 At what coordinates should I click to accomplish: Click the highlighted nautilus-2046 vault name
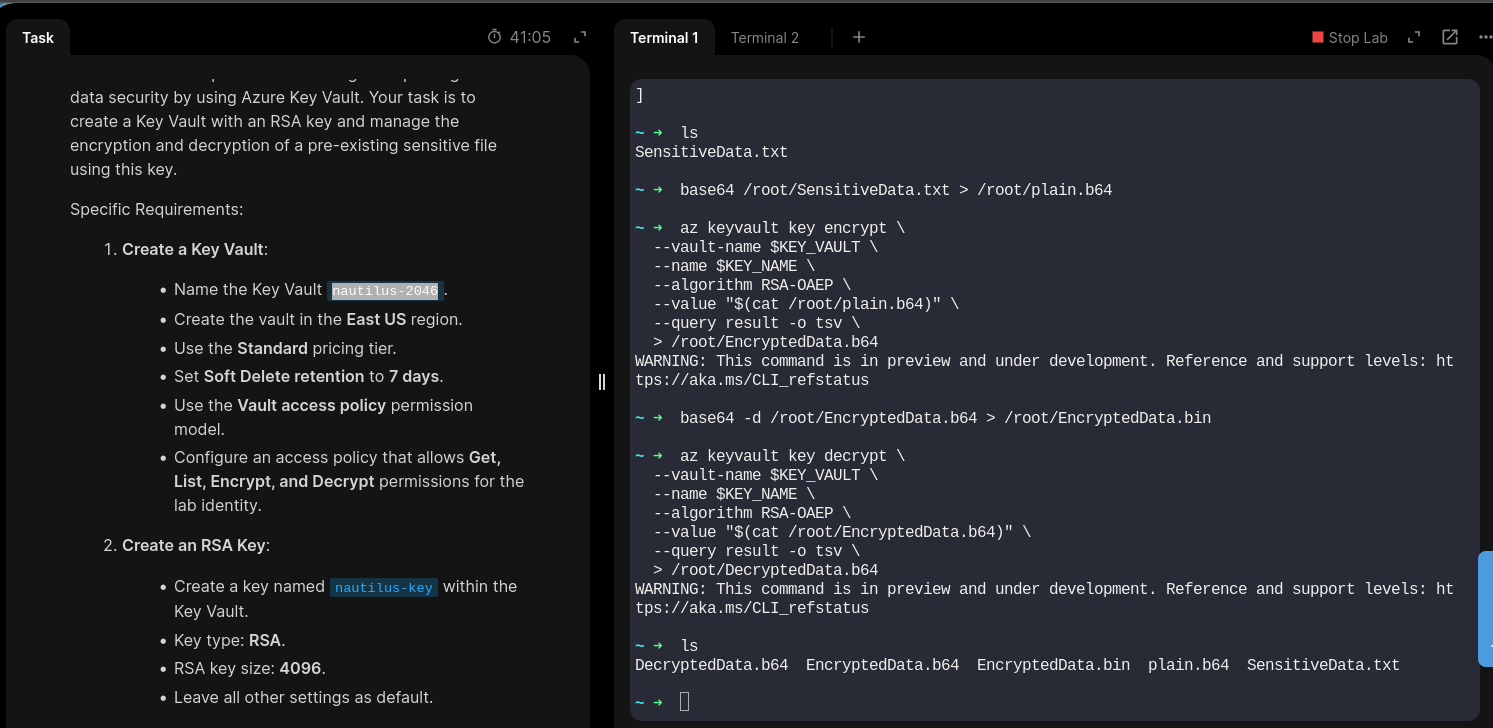[x=385, y=291]
